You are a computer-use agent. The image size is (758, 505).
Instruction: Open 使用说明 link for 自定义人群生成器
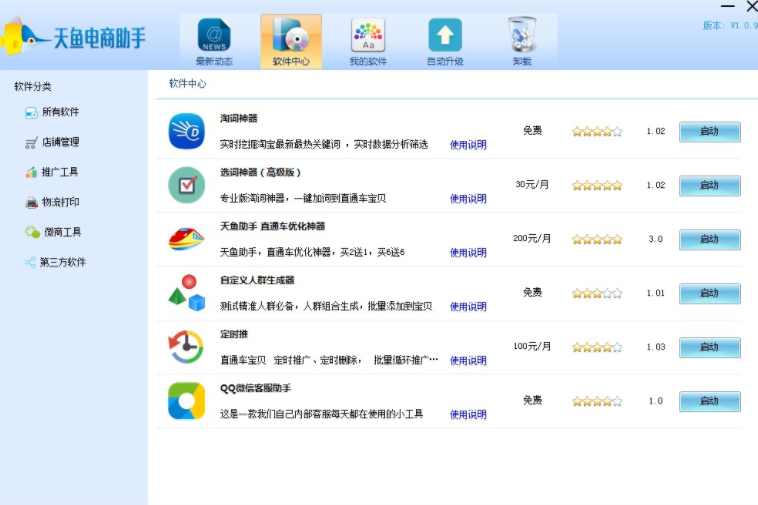pyautogui.click(x=468, y=306)
